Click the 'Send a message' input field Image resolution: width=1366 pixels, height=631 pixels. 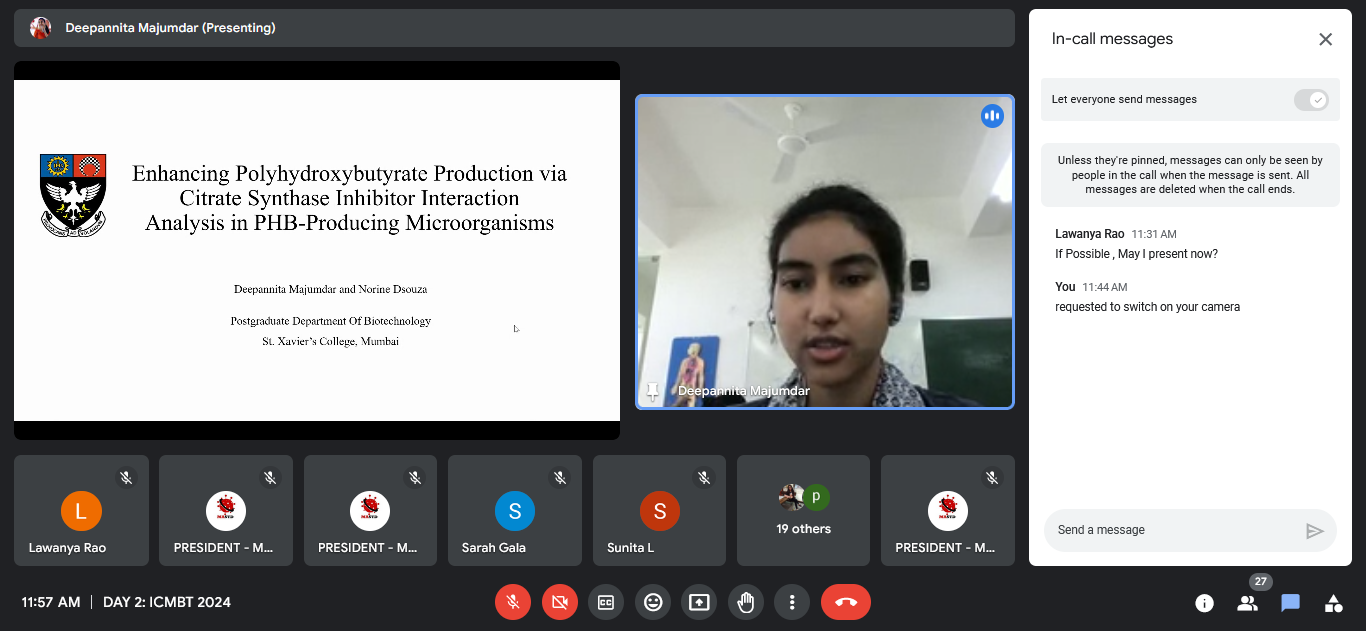tap(1175, 530)
